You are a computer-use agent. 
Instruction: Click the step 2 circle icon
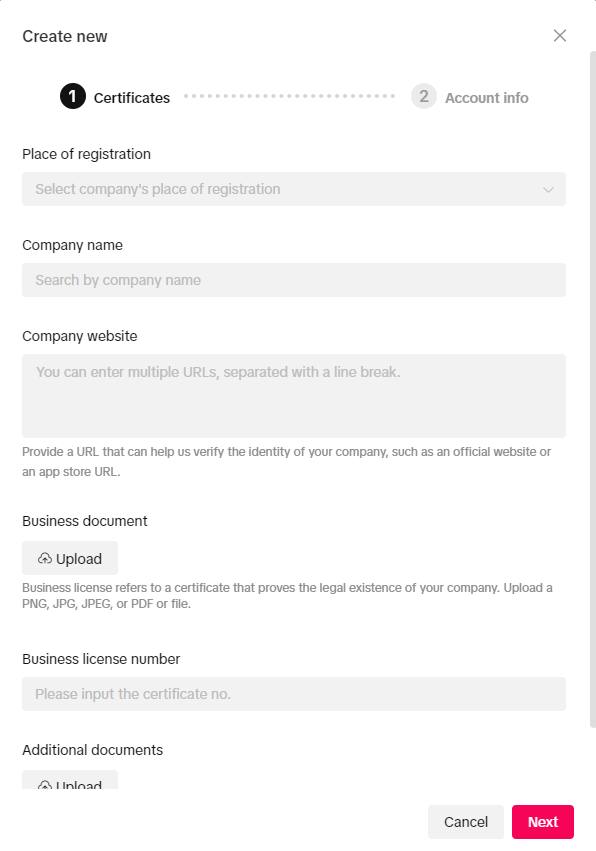[424, 96]
